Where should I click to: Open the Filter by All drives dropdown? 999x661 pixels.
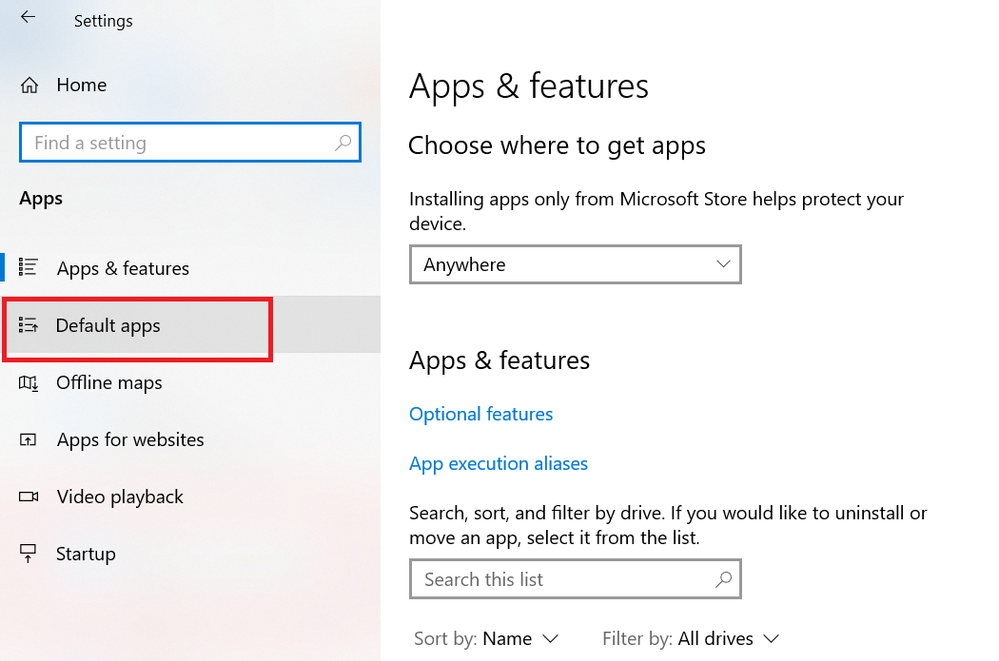point(691,638)
